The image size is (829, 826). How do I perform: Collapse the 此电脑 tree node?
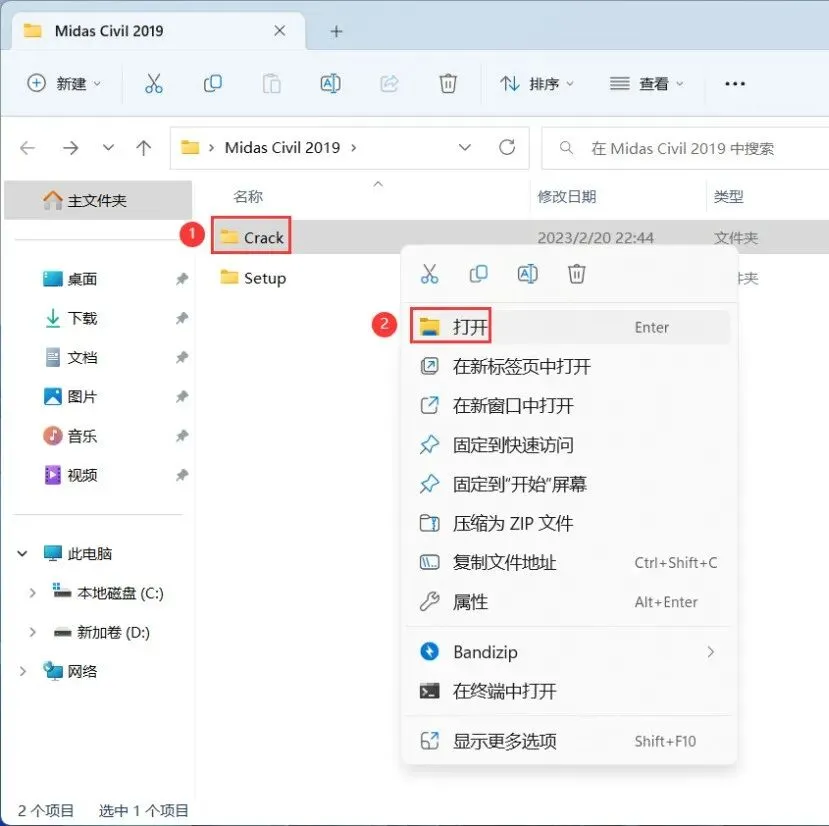(x=23, y=554)
